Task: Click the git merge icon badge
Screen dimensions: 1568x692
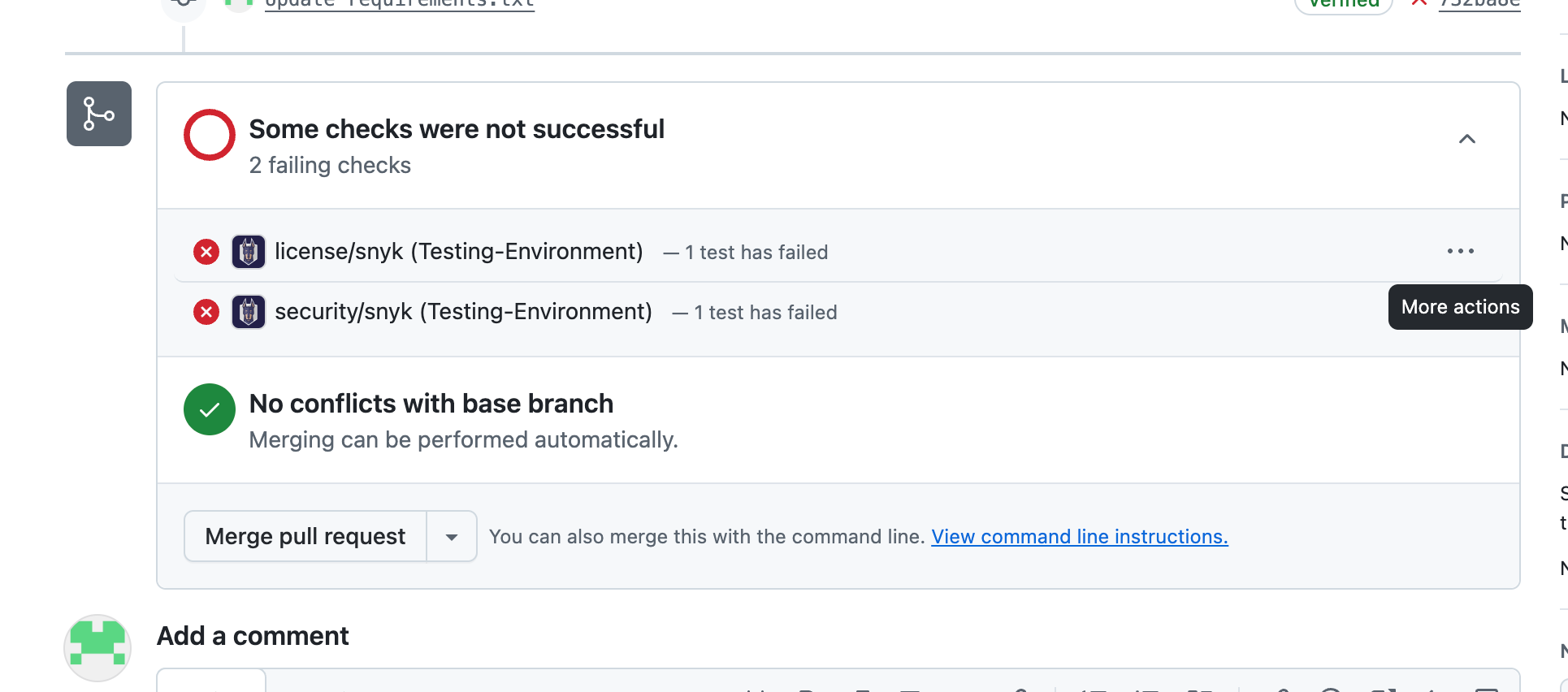Action: [x=99, y=114]
